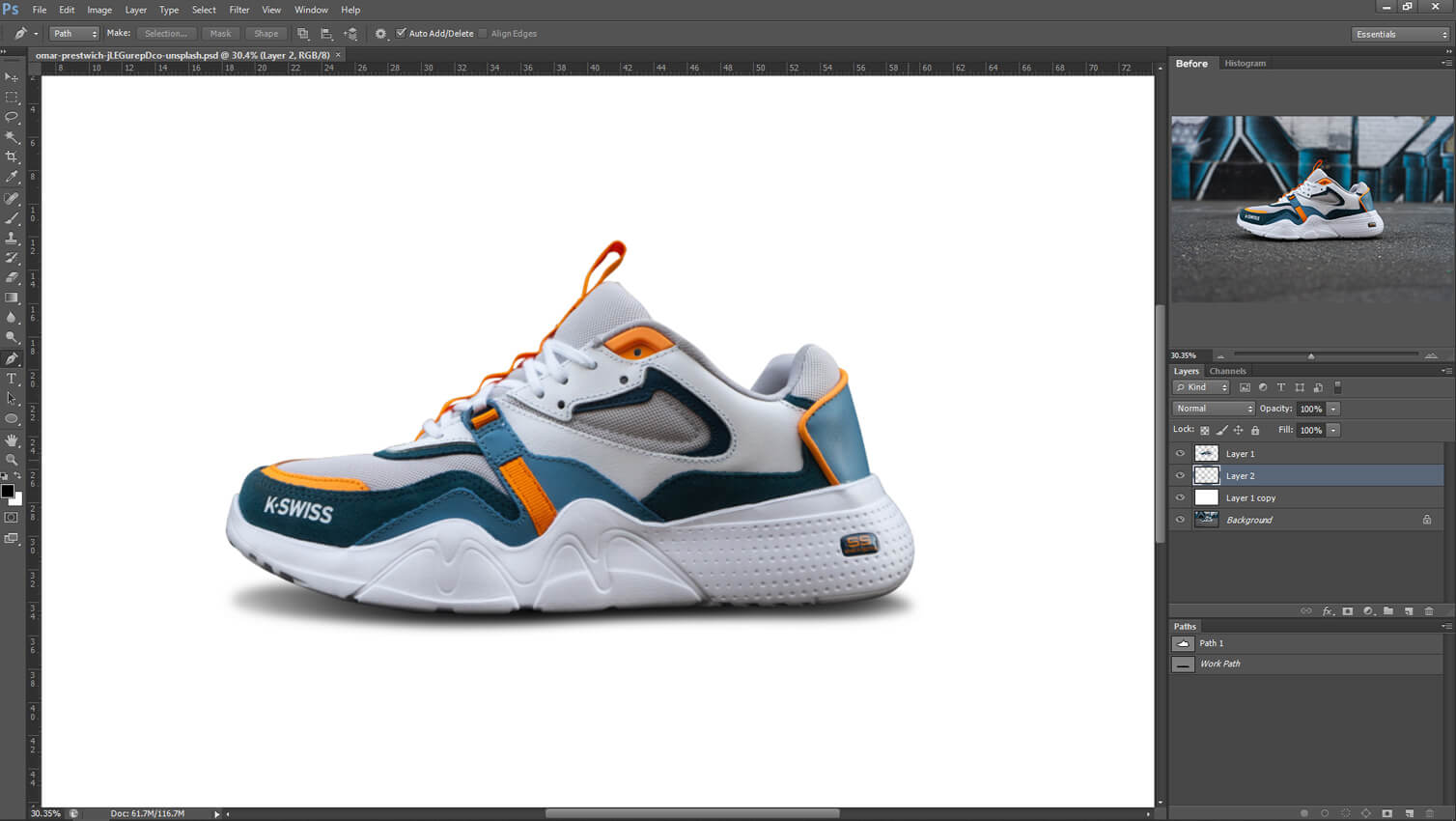Select the Hand tool
Viewport: 1456px width, 821px height.
(12, 440)
